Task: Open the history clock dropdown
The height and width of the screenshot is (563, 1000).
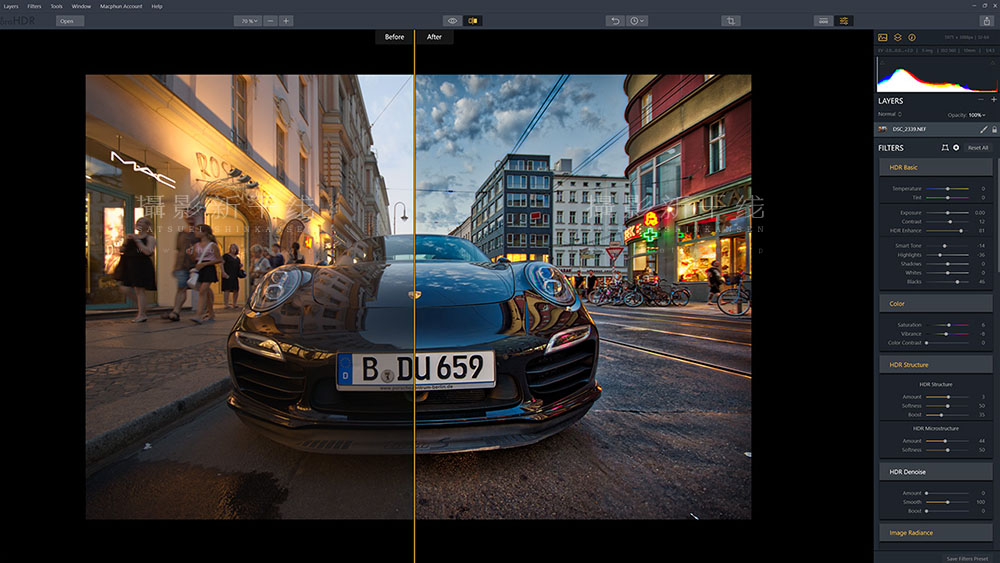Action: coord(636,21)
